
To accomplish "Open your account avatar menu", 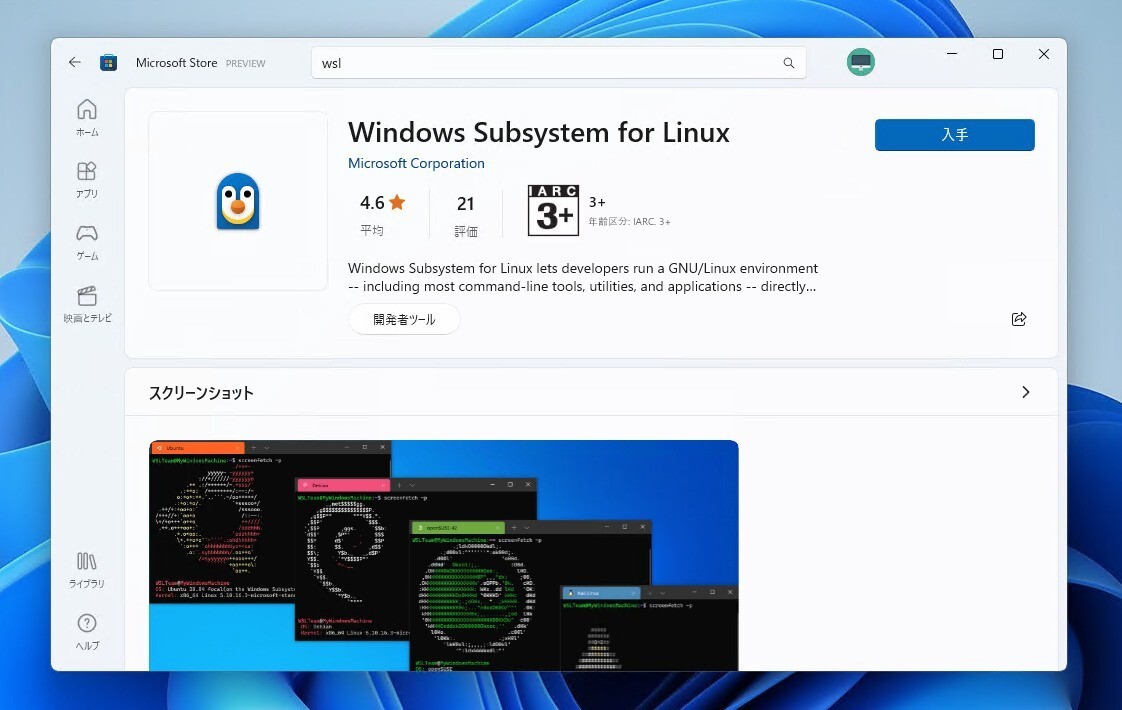I will pyautogui.click(x=860, y=62).
